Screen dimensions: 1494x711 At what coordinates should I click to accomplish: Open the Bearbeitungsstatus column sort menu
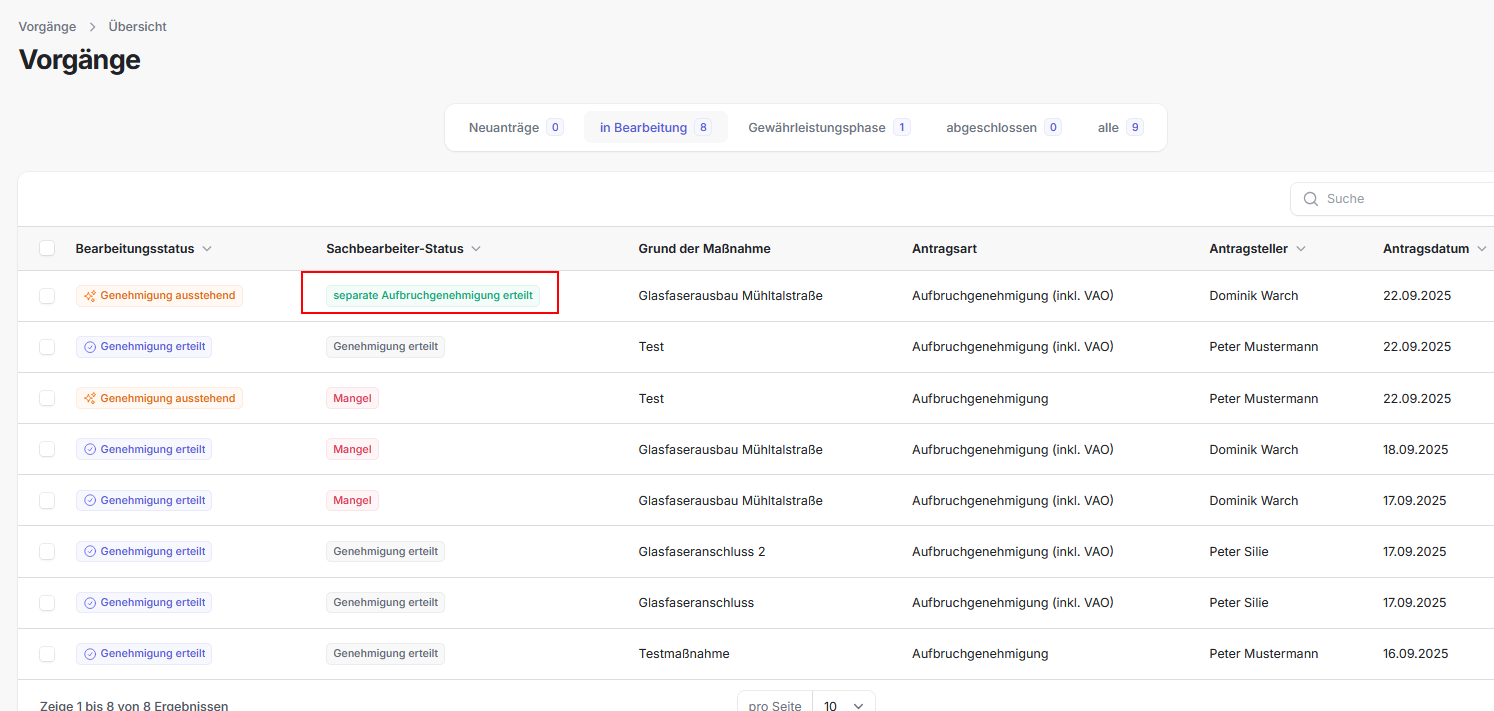tap(207, 248)
